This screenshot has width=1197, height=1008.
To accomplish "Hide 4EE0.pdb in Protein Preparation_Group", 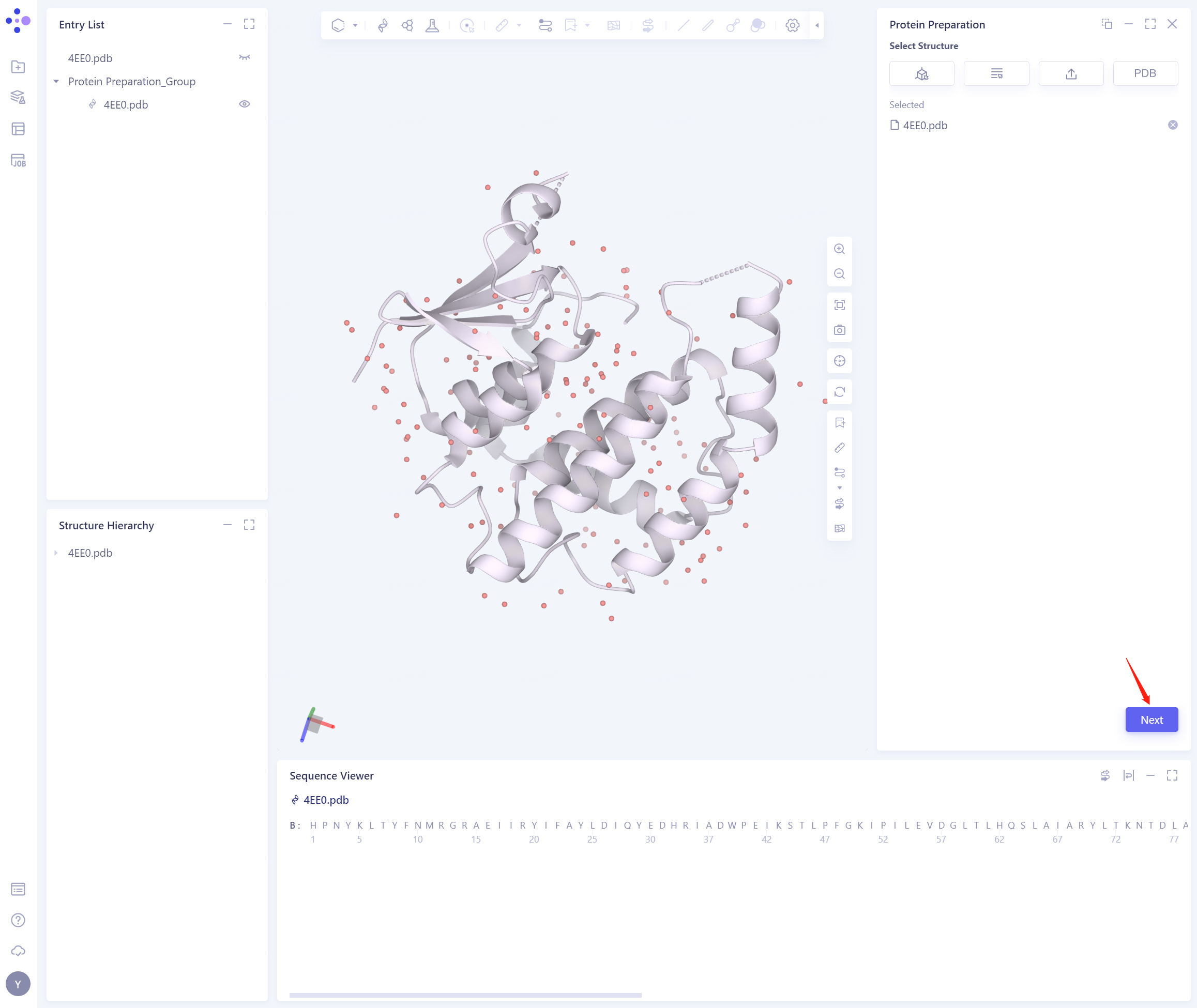I will [244, 104].
